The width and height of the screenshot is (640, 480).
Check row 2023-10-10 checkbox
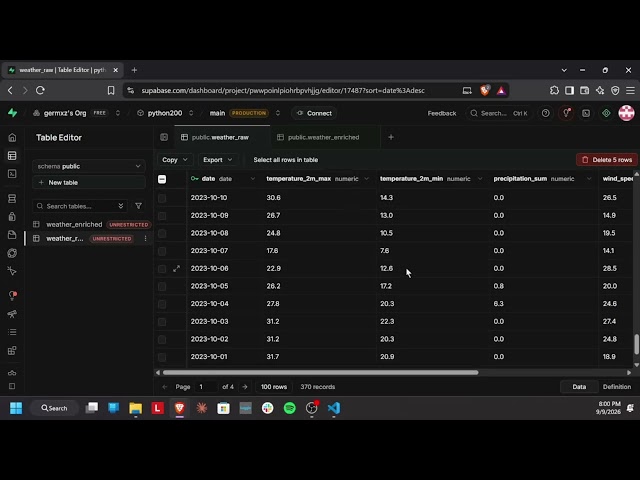162,198
